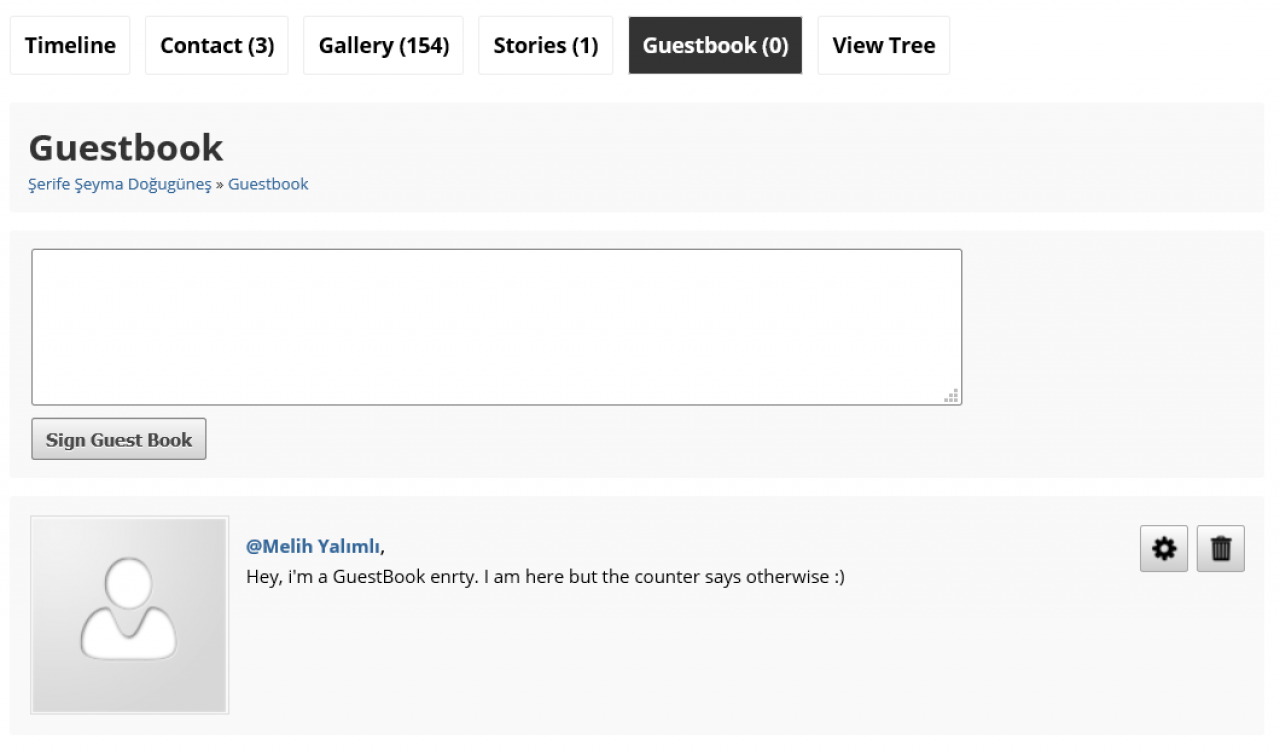The width and height of the screenshot is (1280, 752).
Task: Click the default avatar silhouette image
Action: pyautogui.click(x=129, y=614)
